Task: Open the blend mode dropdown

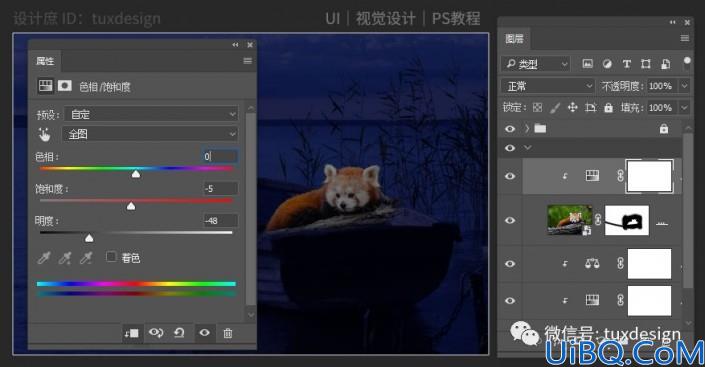Action: [548, 85]
